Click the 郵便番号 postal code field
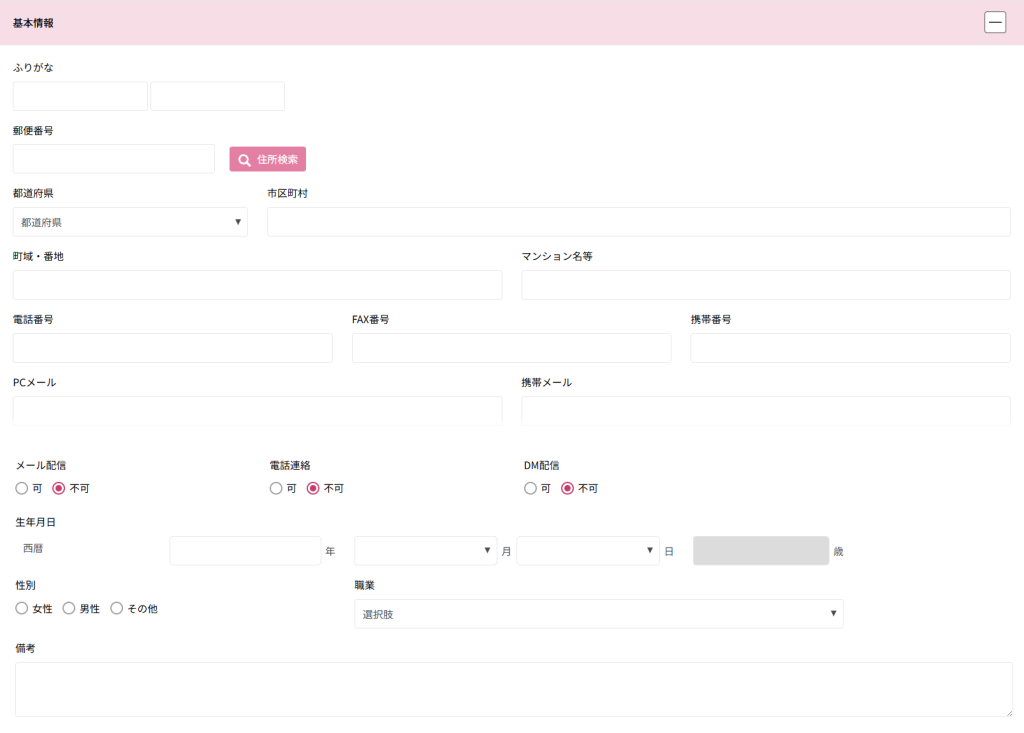1024x733 pixels. pyautogui.click(x=113, y=159)
